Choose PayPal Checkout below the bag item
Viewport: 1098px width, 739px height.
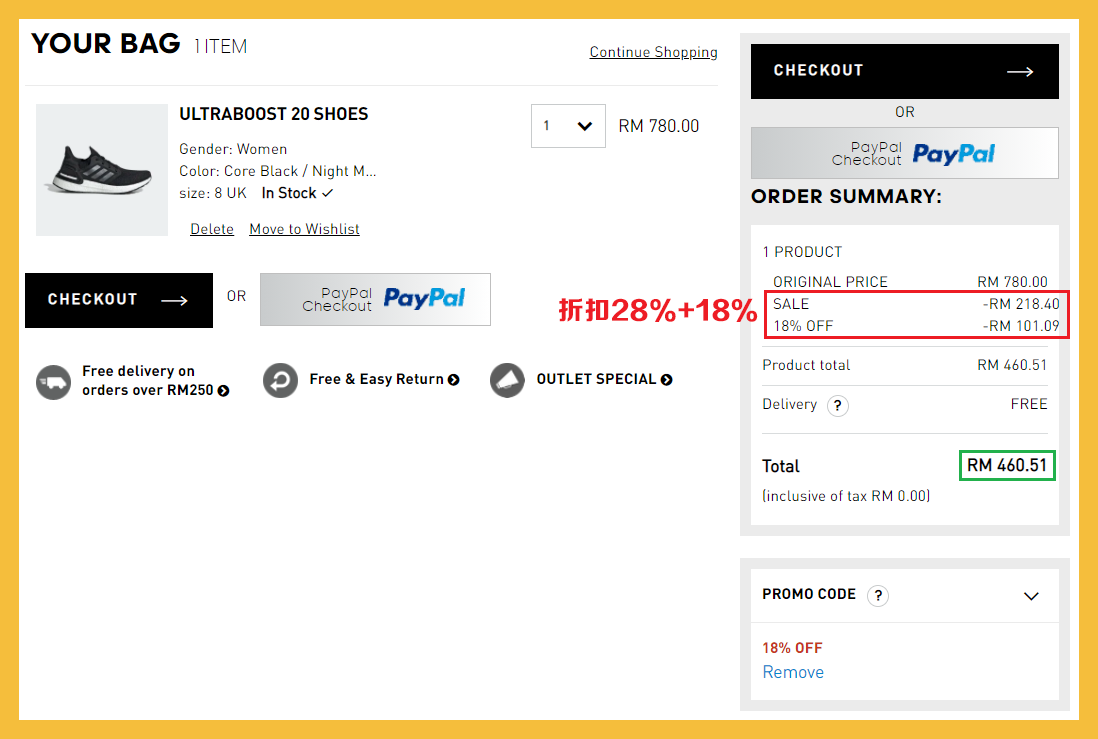(375, 299)
